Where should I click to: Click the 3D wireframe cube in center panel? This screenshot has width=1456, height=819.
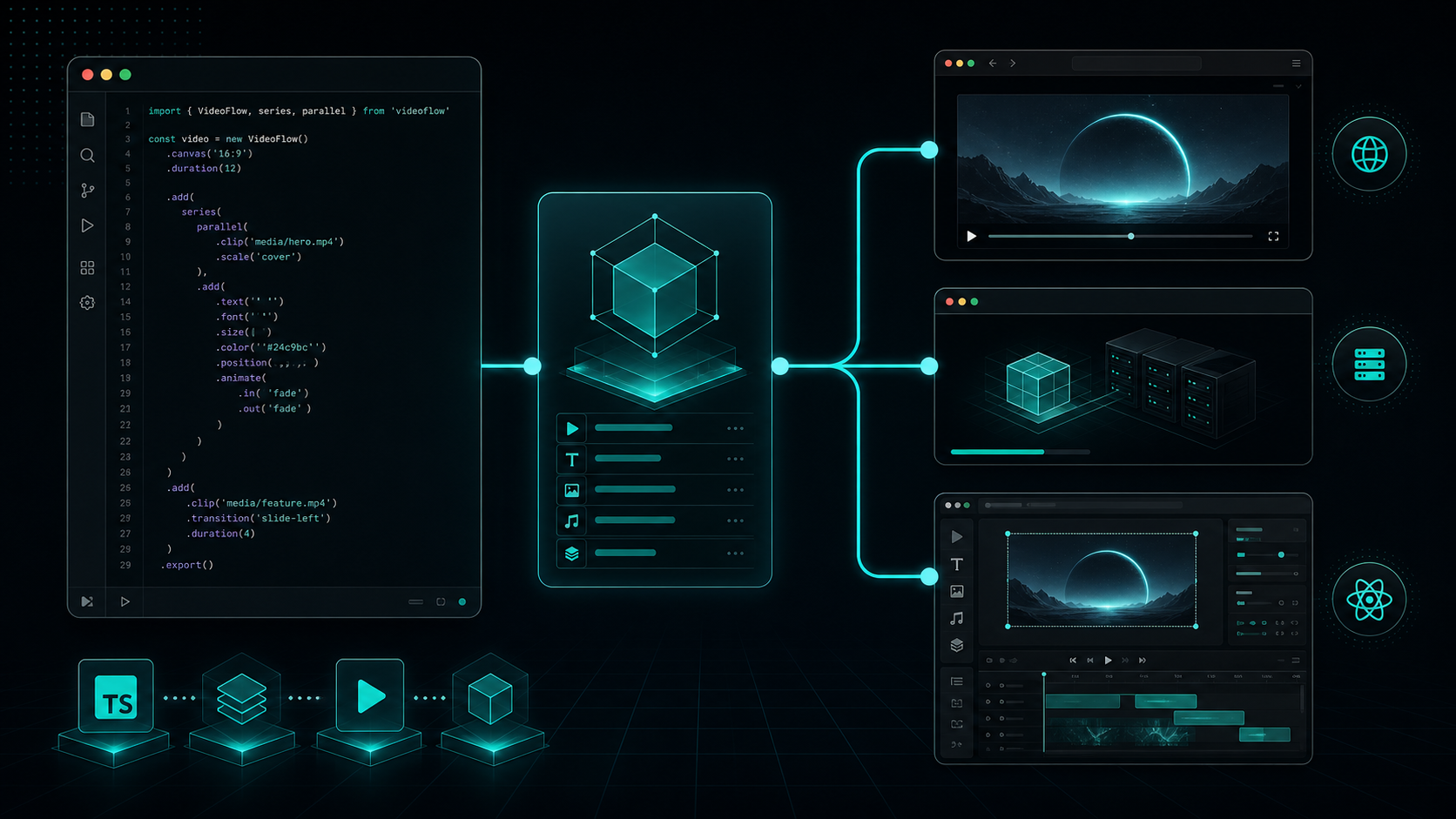pos(655,286)
